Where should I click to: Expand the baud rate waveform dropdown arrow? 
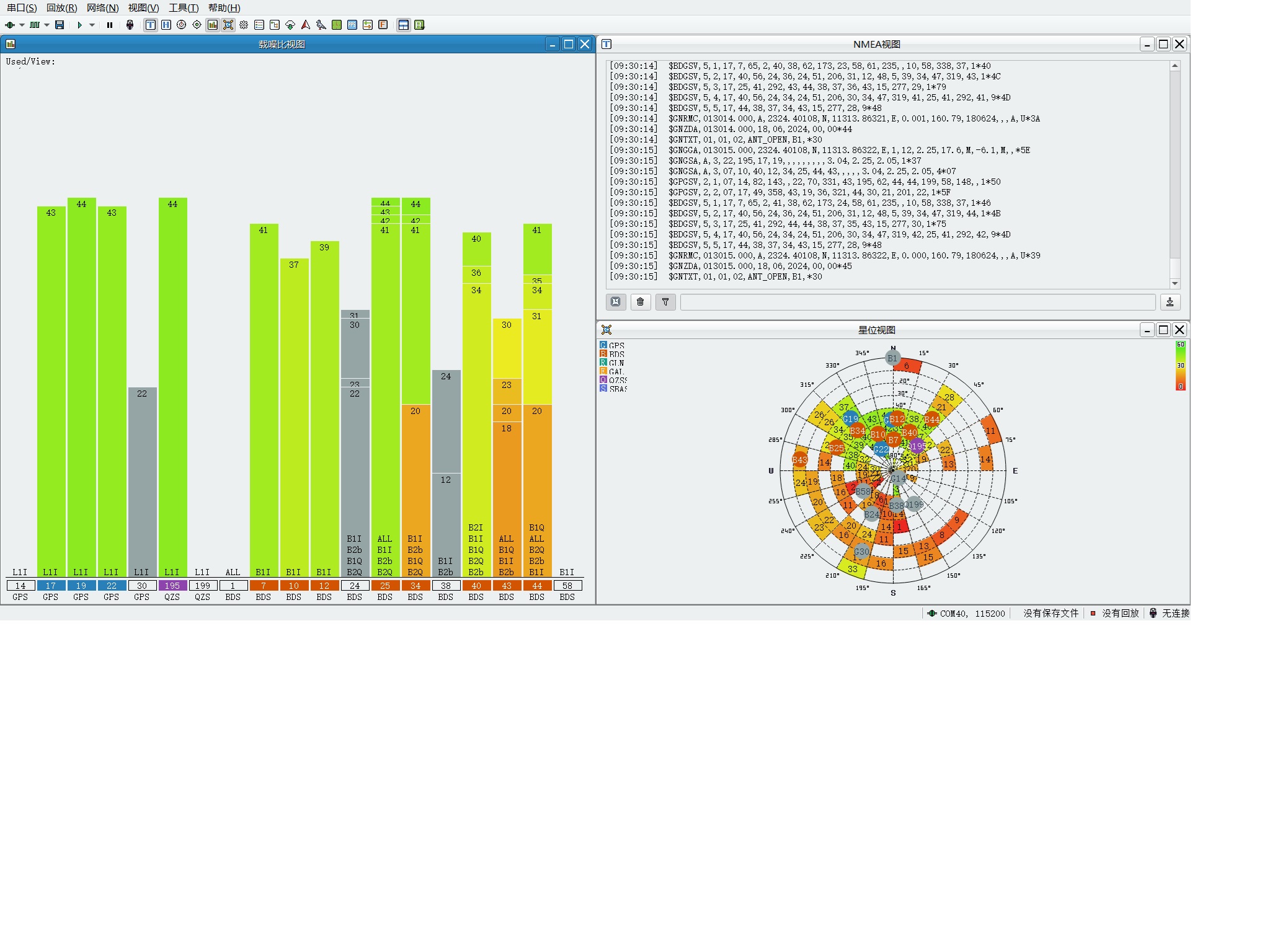point(47,25)
